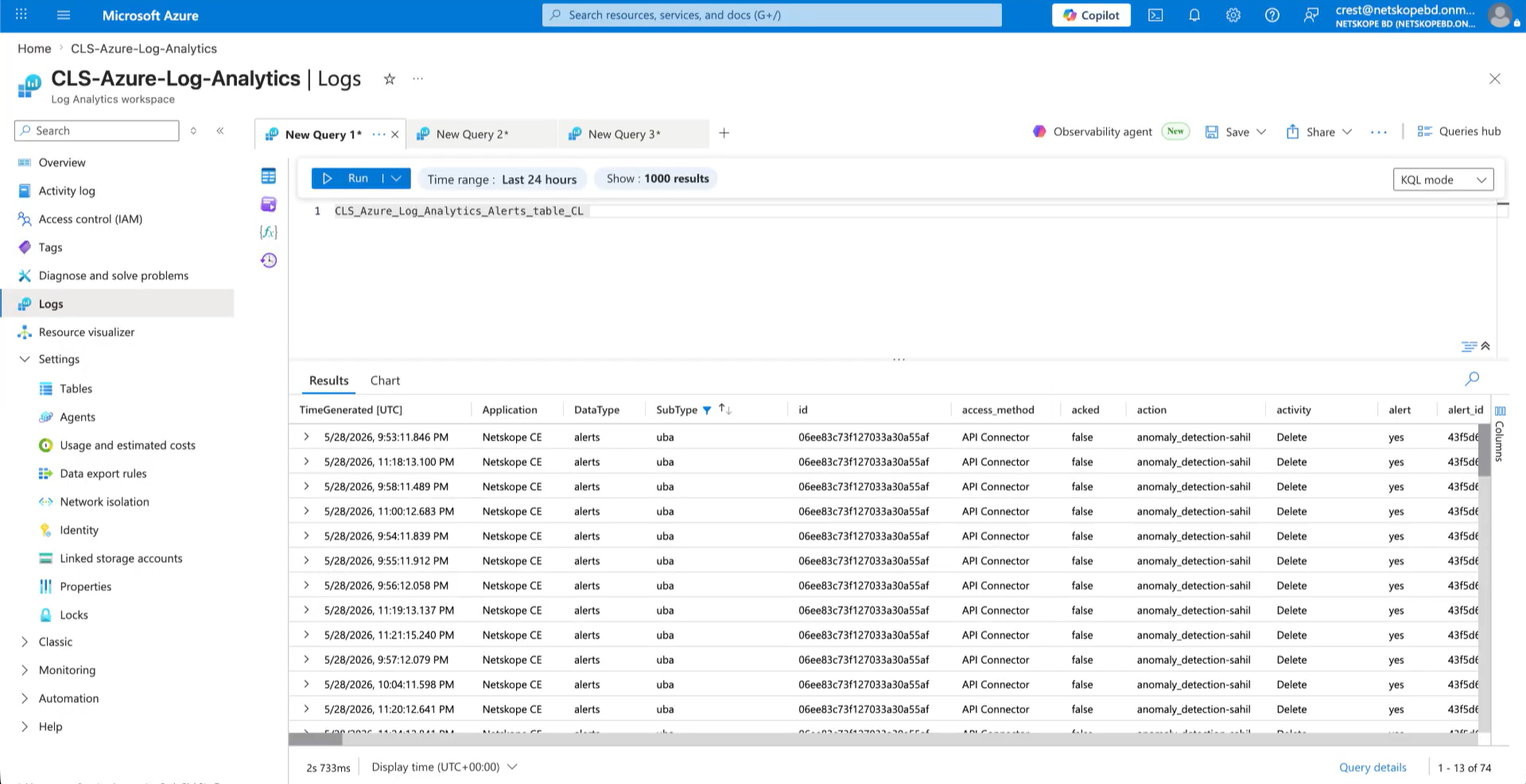
Task: Toggle SubType column sort order
Action: tap(725, 409)
